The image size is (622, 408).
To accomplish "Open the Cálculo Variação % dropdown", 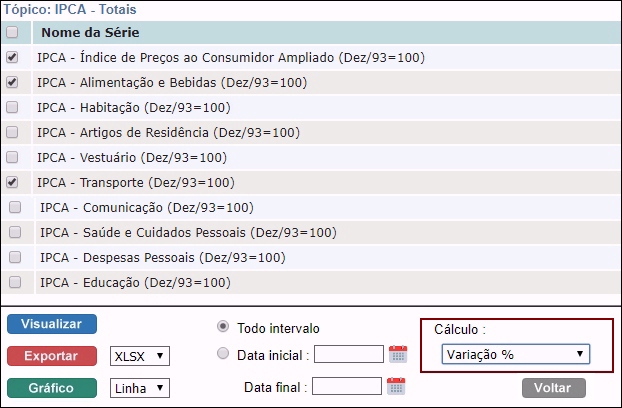I will point(515,354).
